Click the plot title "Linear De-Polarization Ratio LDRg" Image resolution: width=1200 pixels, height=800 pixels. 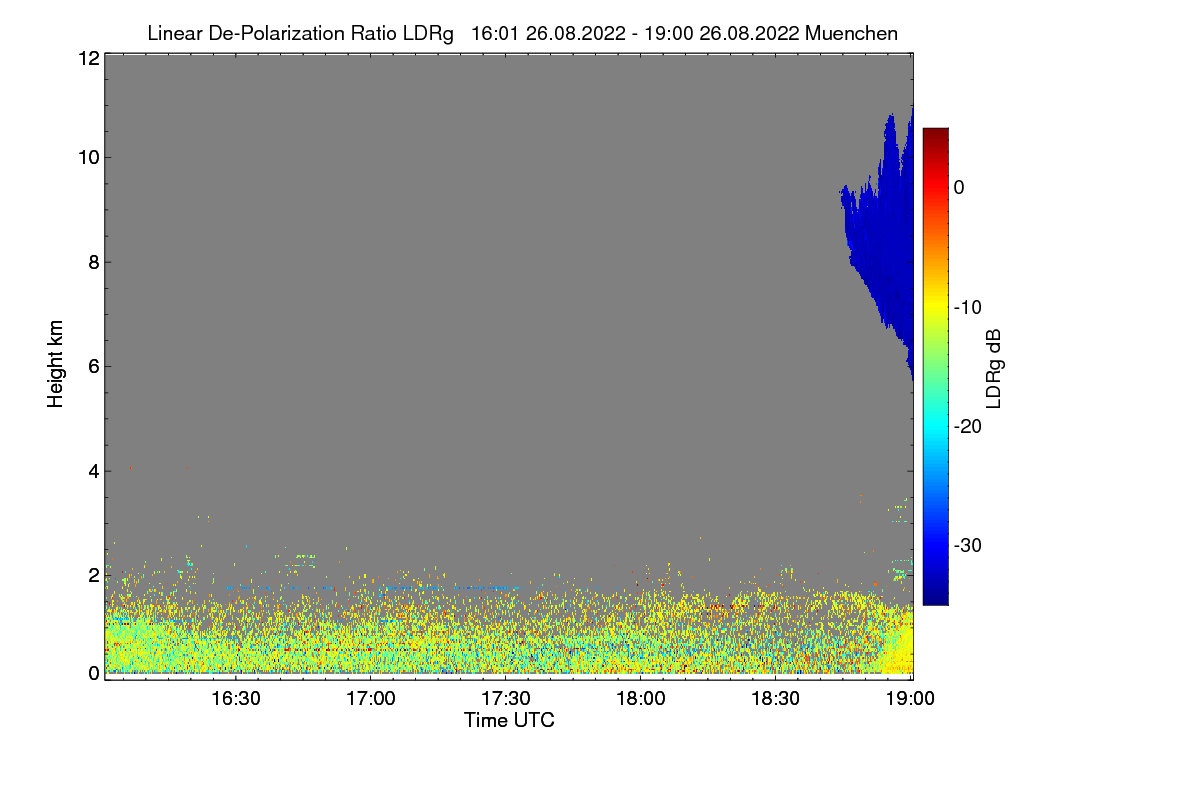[x=300, y=34]
